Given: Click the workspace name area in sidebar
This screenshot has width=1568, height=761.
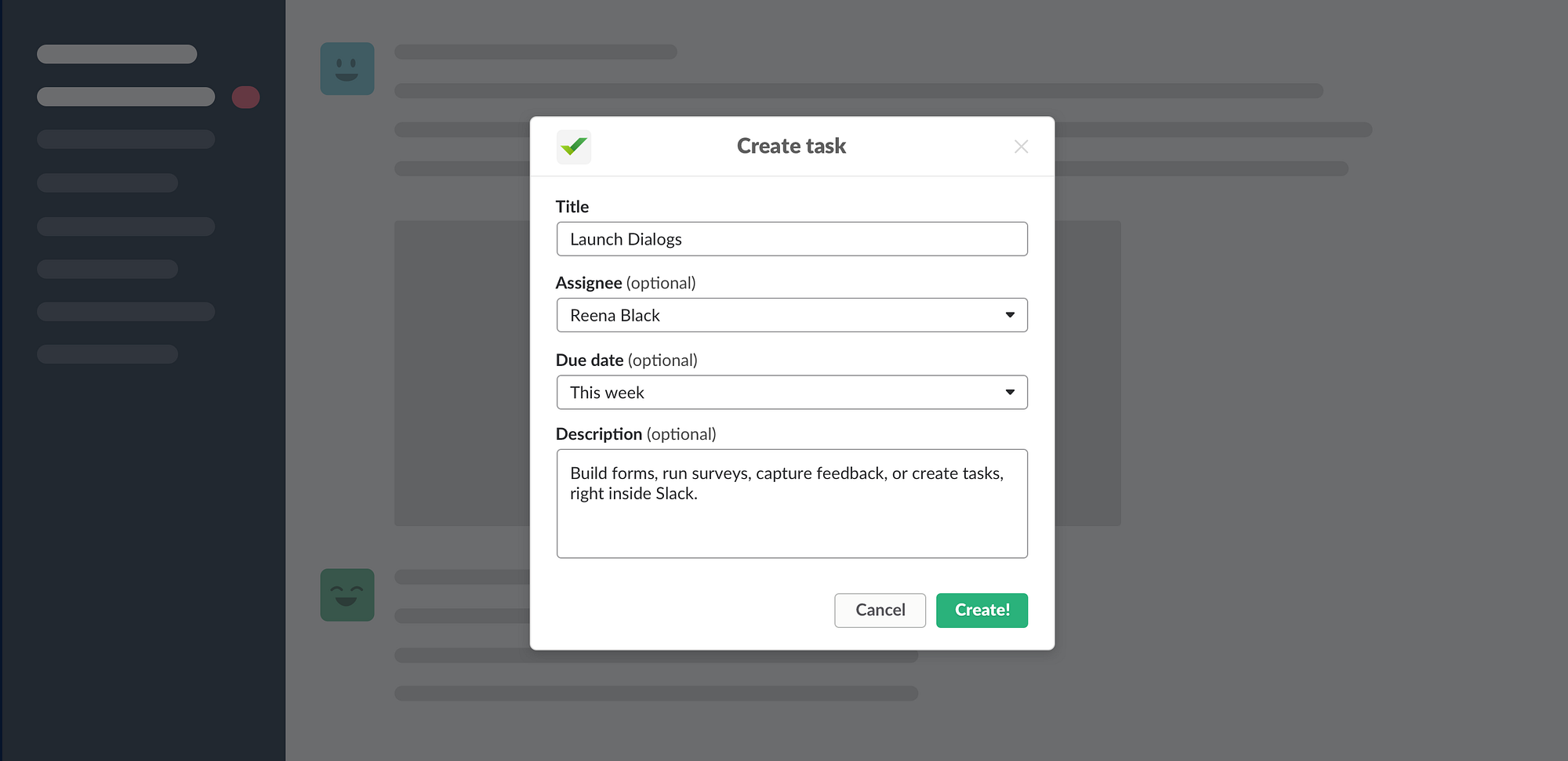Looking at the screenshot, I should pyautogui.click(x=117, y=53).
